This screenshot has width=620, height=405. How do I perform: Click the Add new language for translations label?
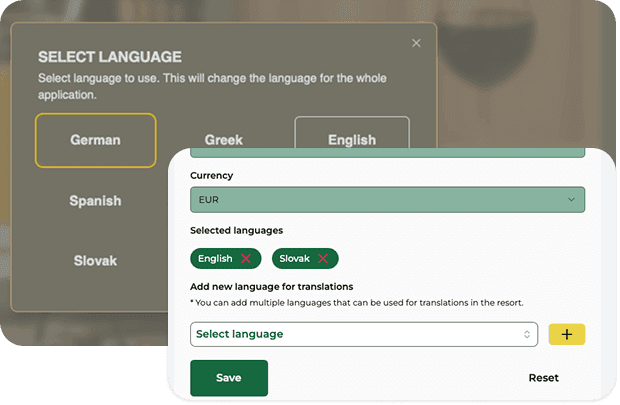pos(271,287)
